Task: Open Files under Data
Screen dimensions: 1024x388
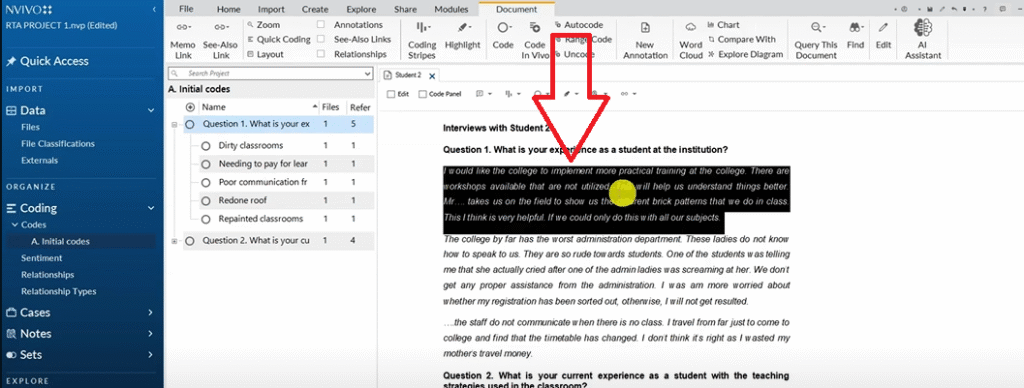Action: (30, 127)
